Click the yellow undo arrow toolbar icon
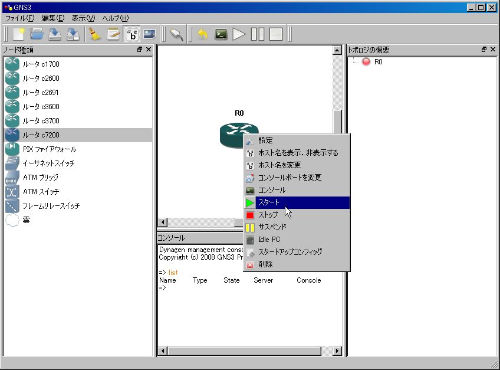500x370 pixels. pos(203,34)
